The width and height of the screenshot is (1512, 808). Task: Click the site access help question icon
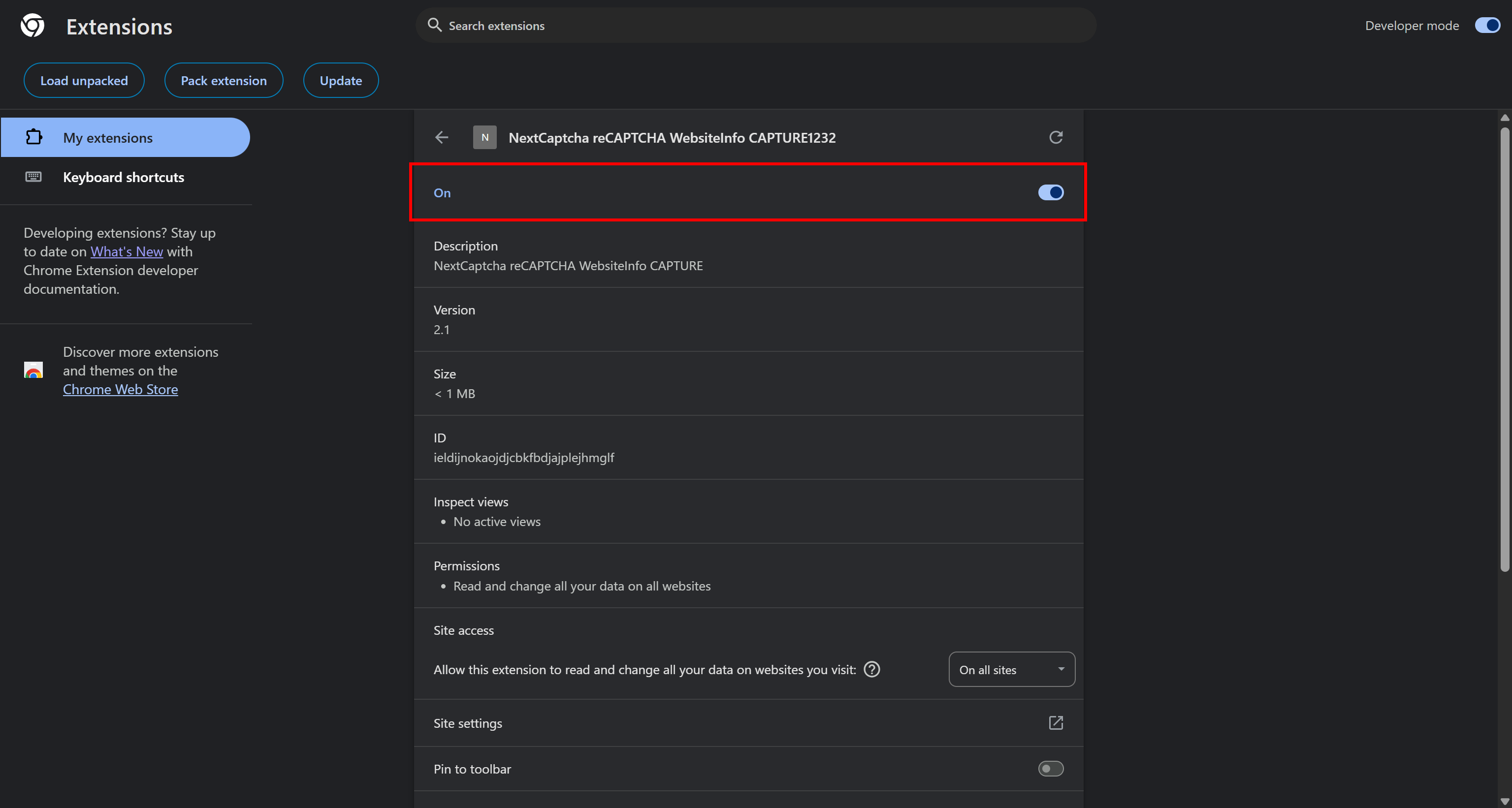tap(871, 670)
